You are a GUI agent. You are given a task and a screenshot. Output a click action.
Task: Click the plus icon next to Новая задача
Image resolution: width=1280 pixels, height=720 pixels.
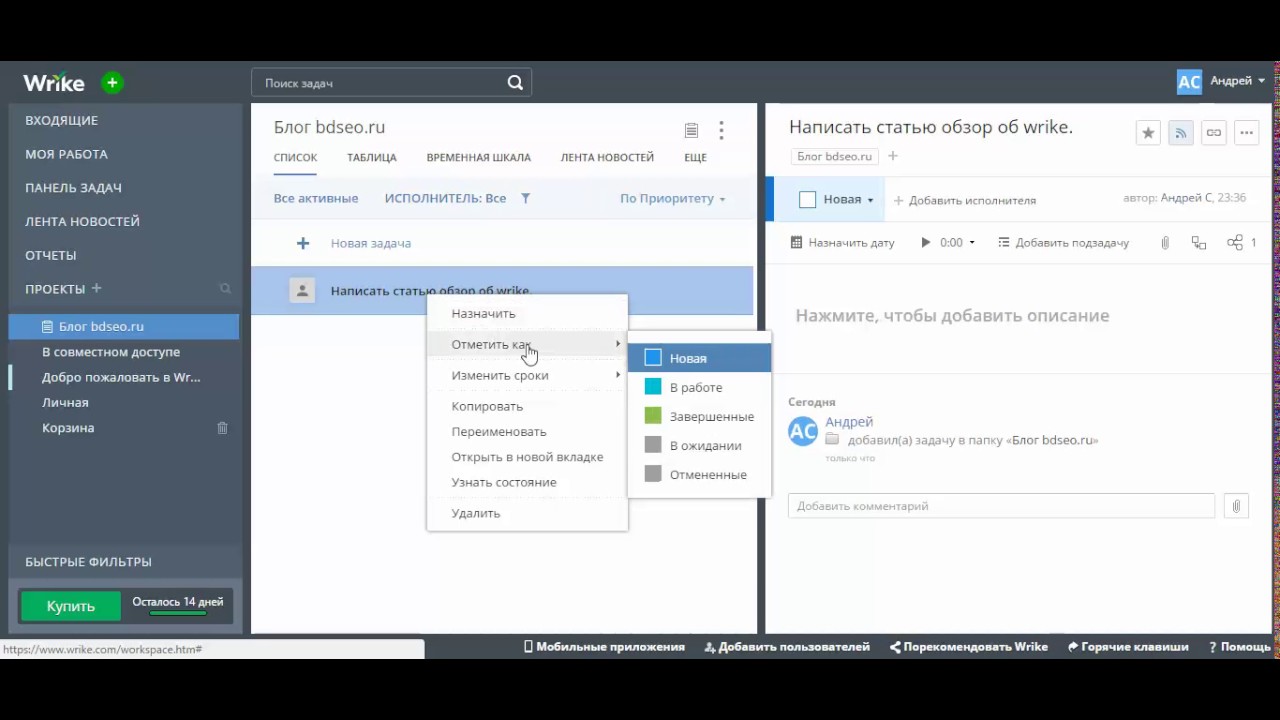(303, 243)
